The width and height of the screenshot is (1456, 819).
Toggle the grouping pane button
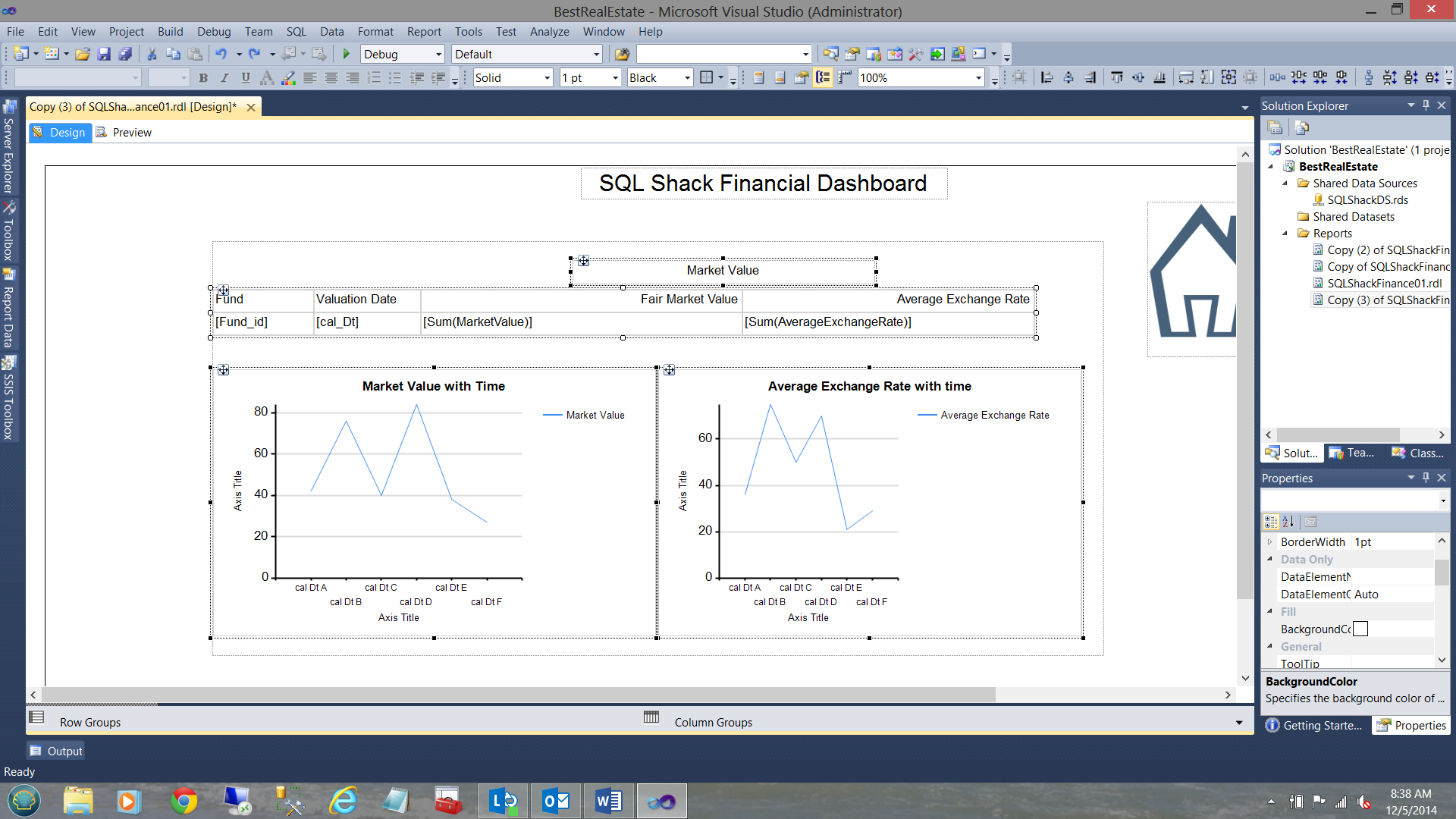[x=823, y=77]
